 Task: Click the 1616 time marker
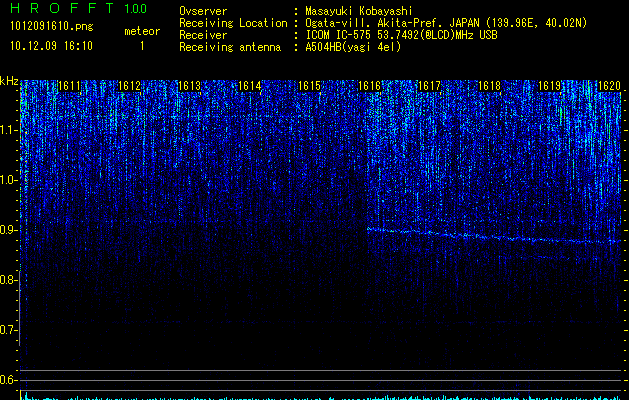pyautogui.click(x=369, y=86)
